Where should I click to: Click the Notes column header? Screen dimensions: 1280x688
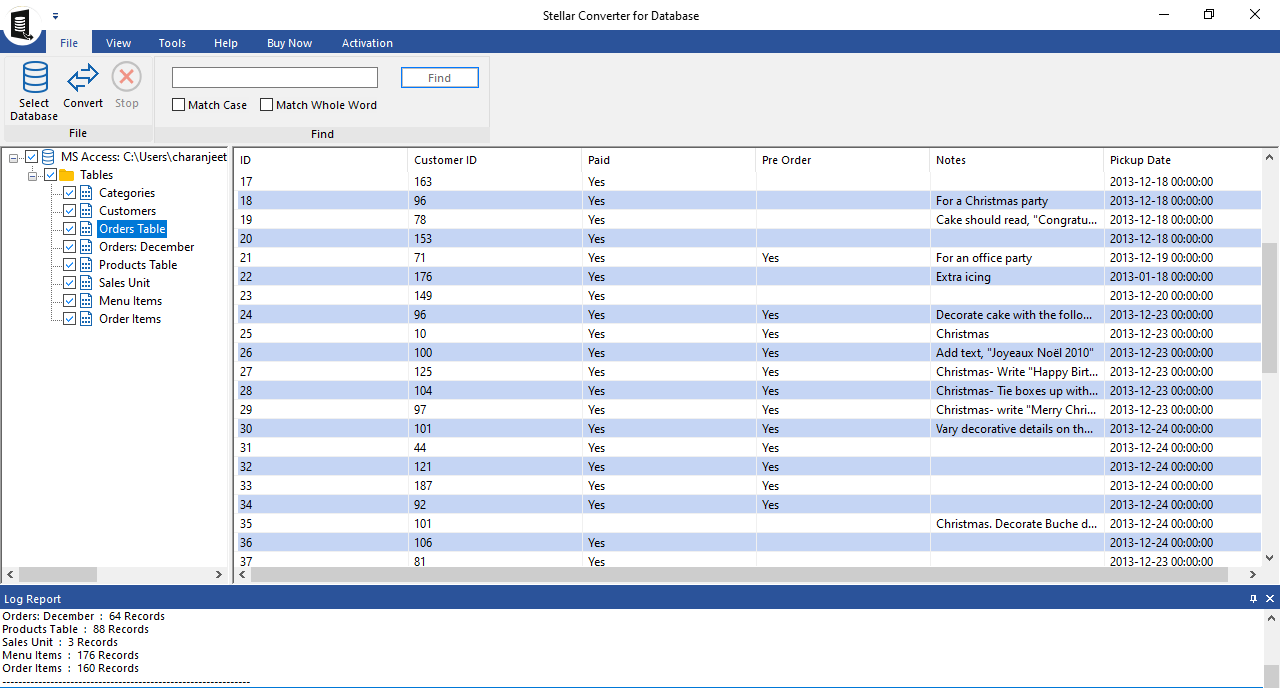(1017, 160)
